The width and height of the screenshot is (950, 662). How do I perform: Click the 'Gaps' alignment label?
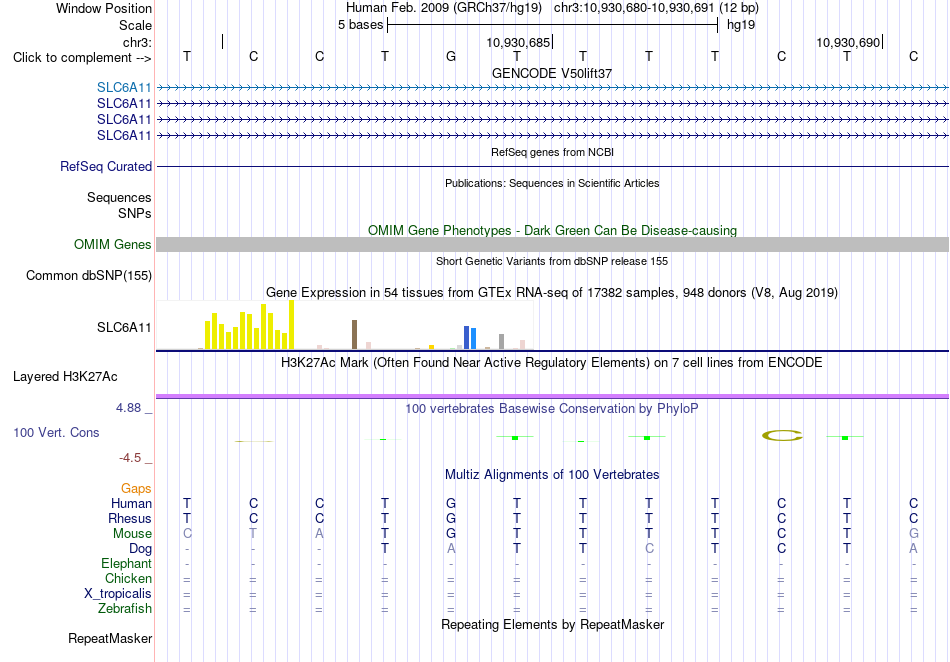[x=136, y=488]
